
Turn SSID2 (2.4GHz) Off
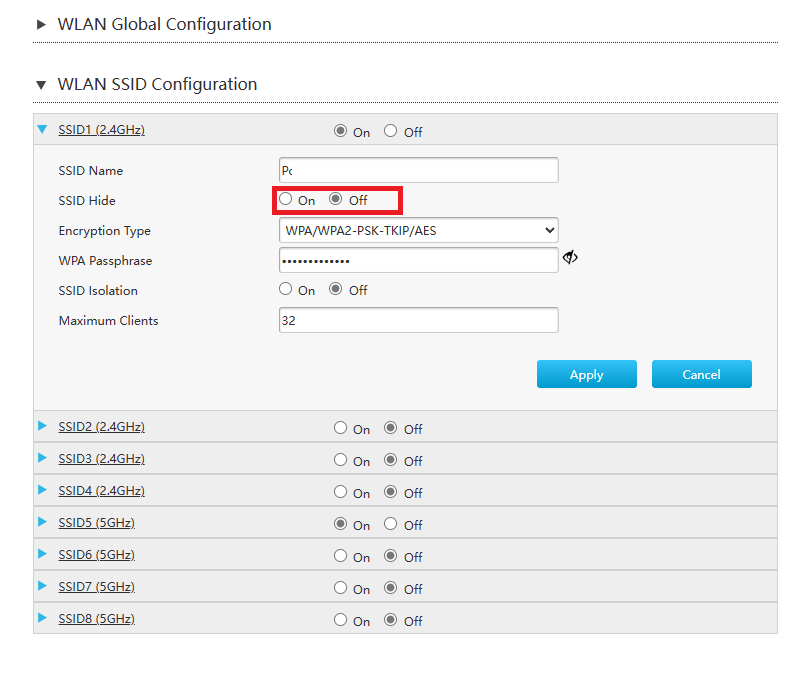tap(390, 428)
